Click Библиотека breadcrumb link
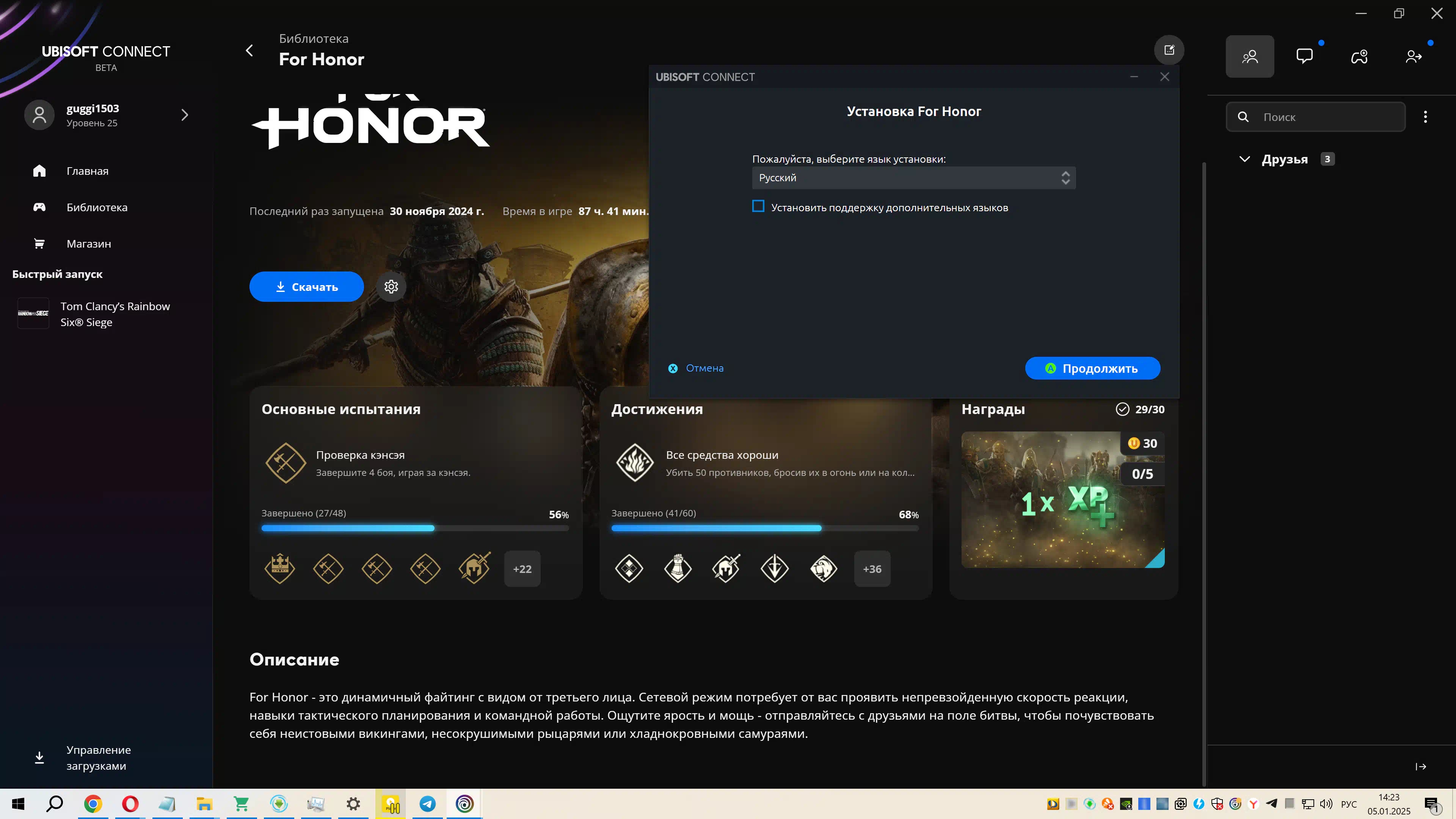Image resolution: width=1456 pixels, height=819 pixels. coord(314,38)
